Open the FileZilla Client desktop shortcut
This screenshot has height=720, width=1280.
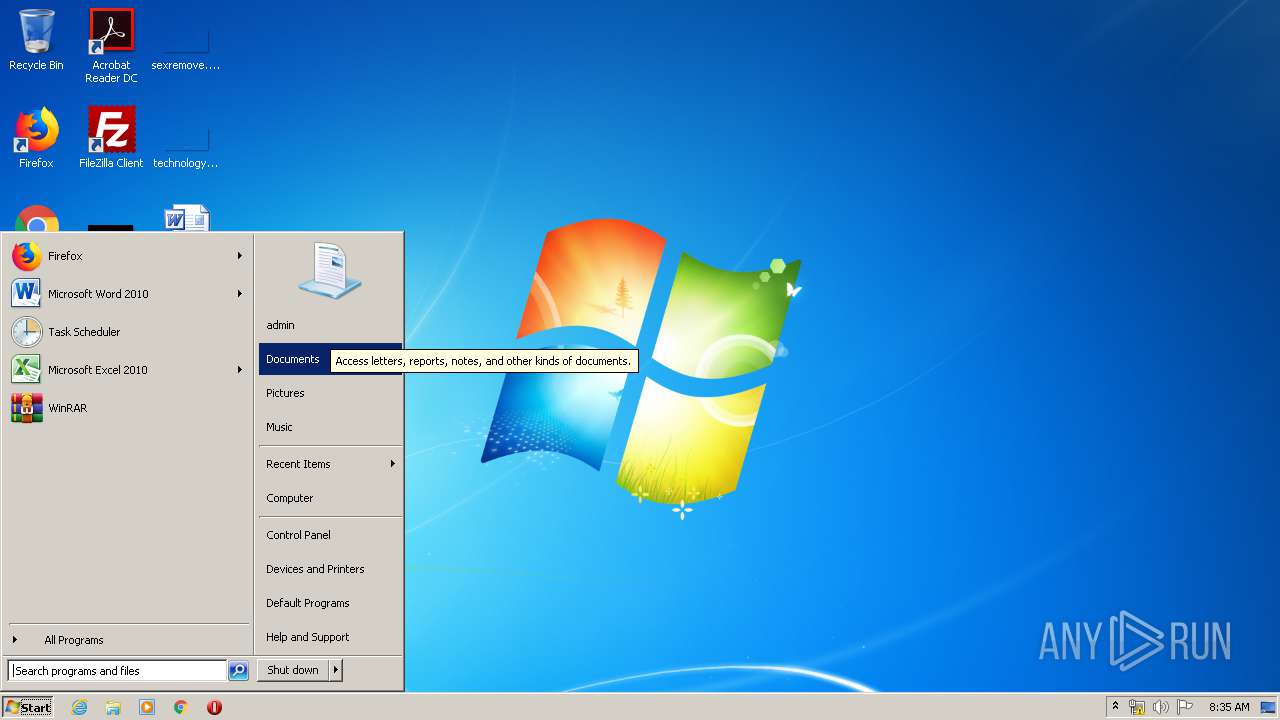[x=111, y=138]
